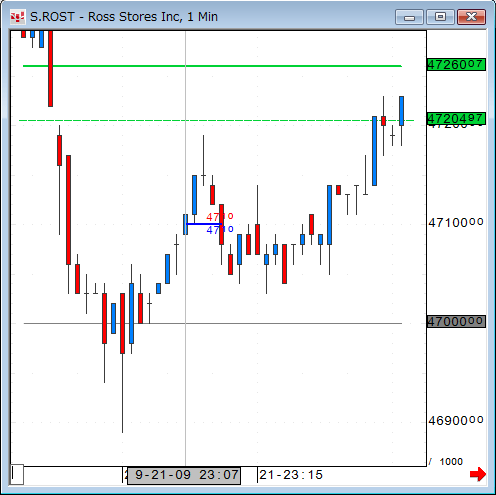496x495 pixels.
Task: Click the dashed green horizontal line
Action: point(216,120)
